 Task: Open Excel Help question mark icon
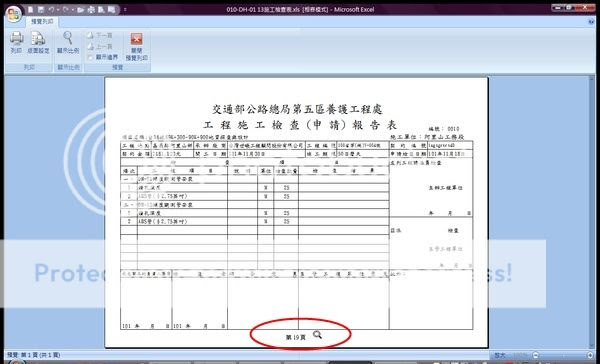592,22
